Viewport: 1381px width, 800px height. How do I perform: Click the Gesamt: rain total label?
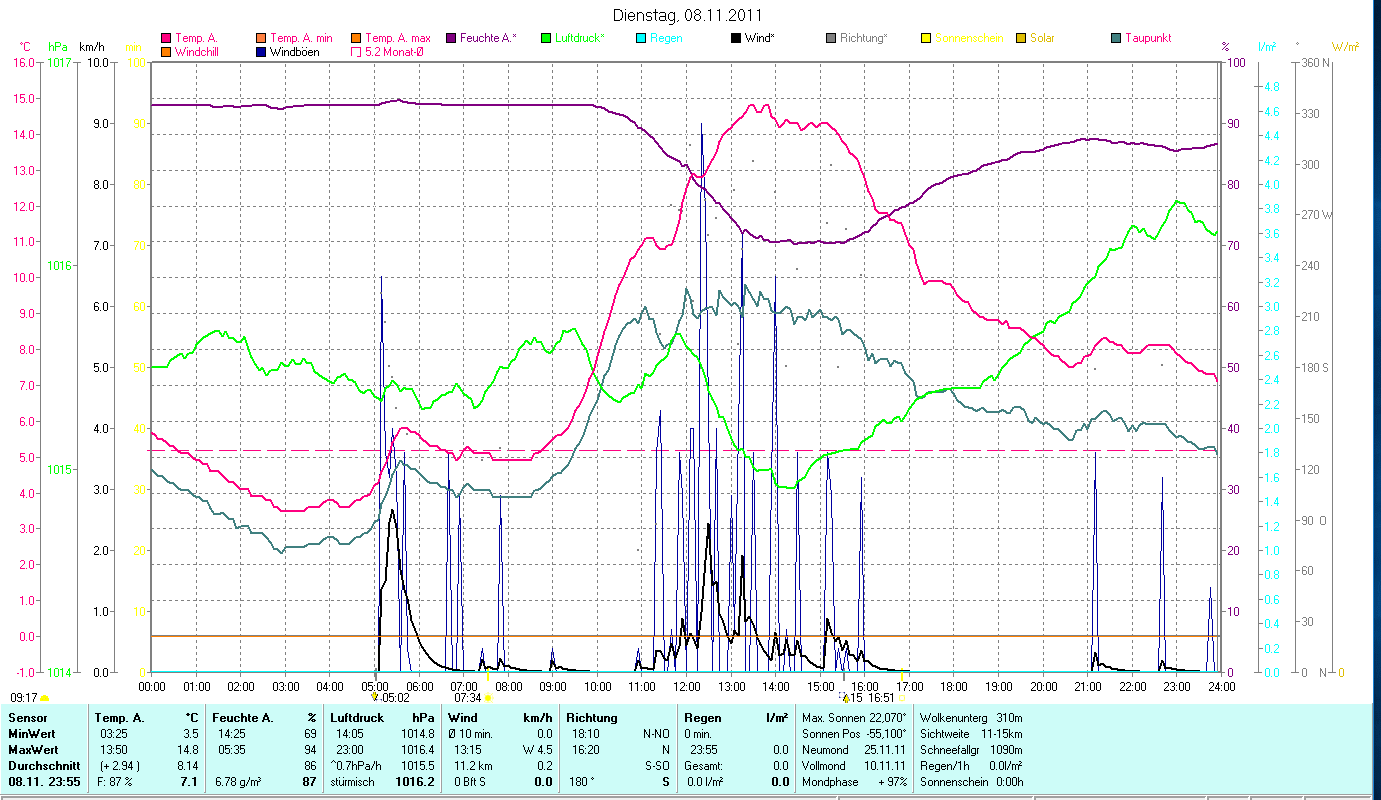pyautogui.click(x=704, y=766)
